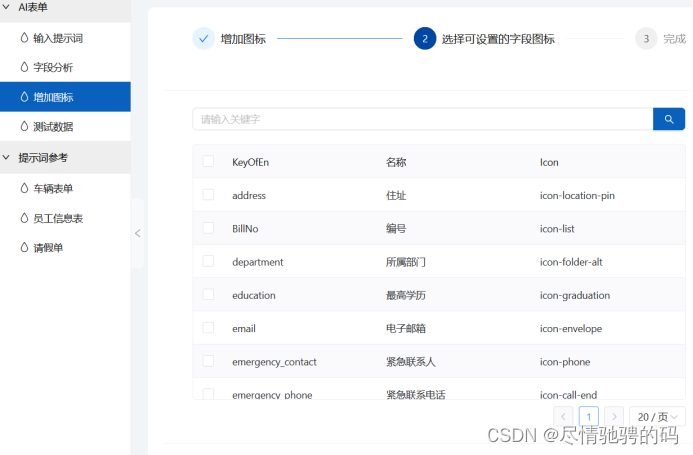693x455 pixels.
Task: Open the 输入提示词 menu item
Action: (x=65, y=38)
